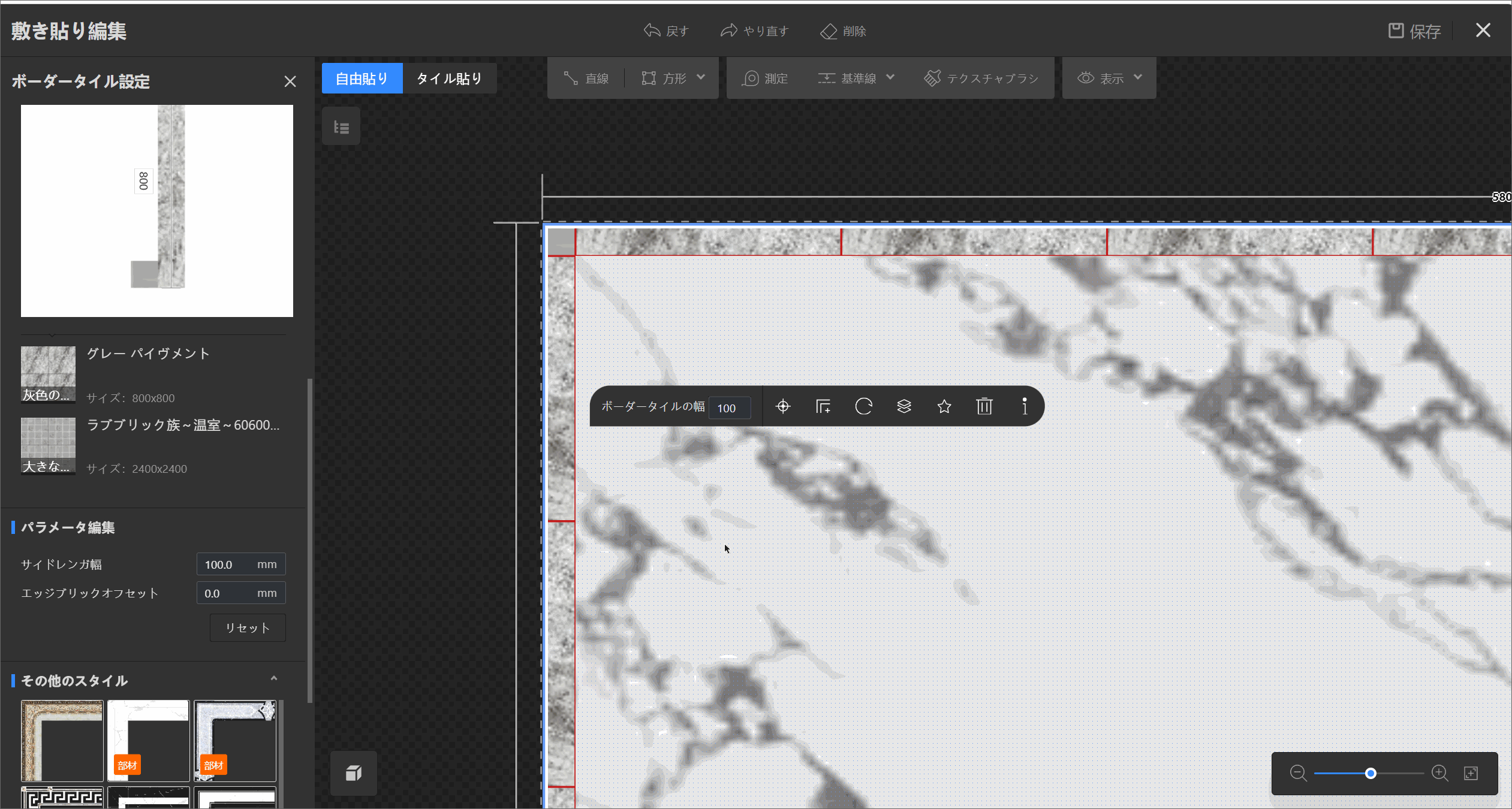Choose the テクスチャブラシ texture brush
Viewport: 1512px width, 809px height.
click(x=981, y=79)
